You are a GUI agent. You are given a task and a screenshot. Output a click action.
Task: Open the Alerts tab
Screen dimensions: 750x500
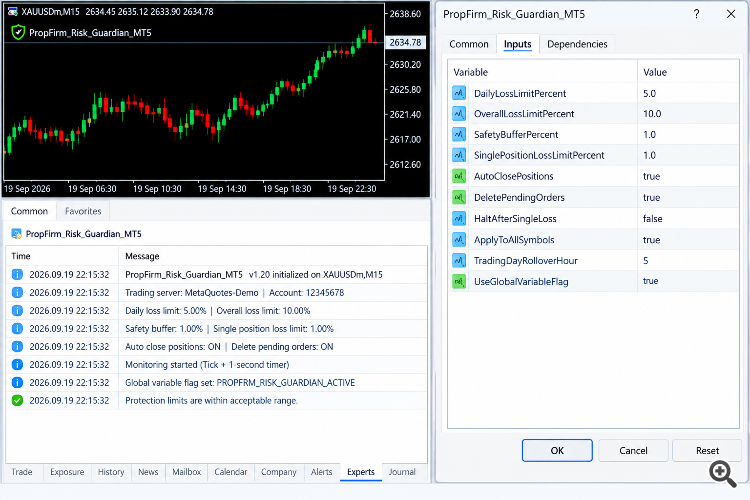pyautogui.click(x=321, y=472)
